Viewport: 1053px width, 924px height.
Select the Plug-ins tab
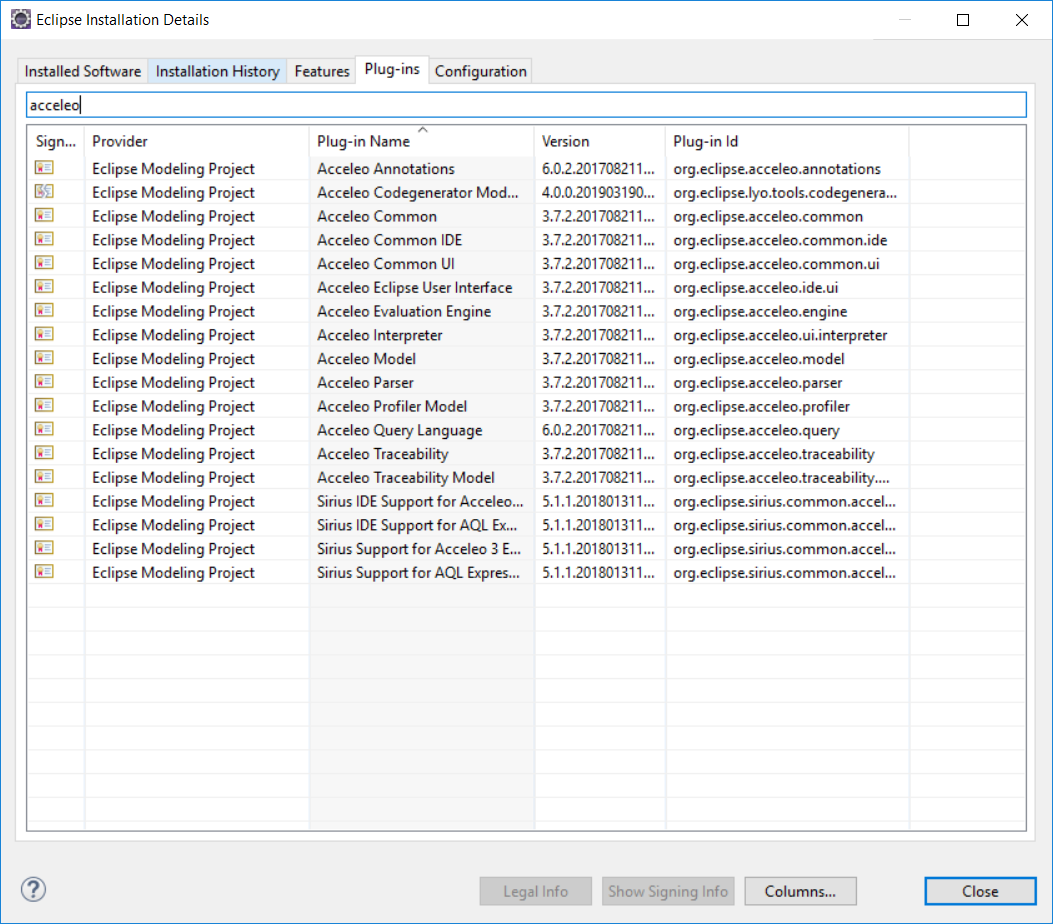[x=392, y=69]
